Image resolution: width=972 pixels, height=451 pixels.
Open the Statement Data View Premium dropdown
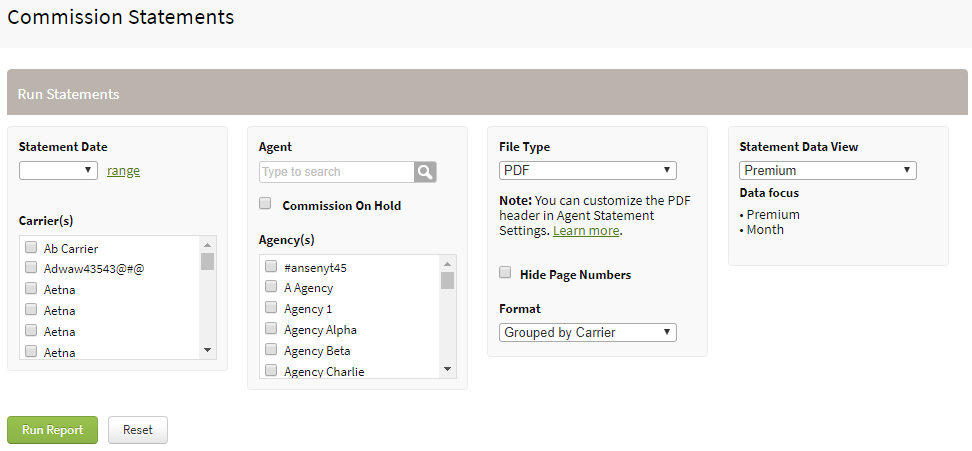tap(828, 170)
